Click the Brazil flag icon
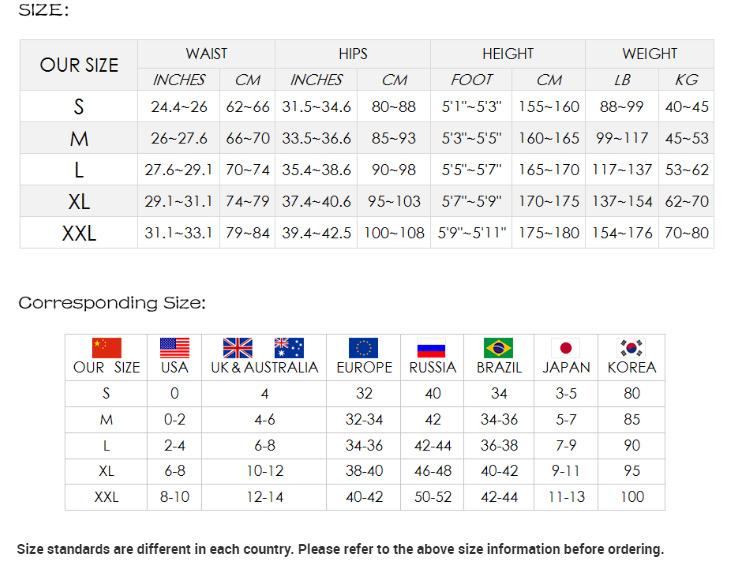Image resolution: width=733 pixels, height=572 pixels. [498, 347]
